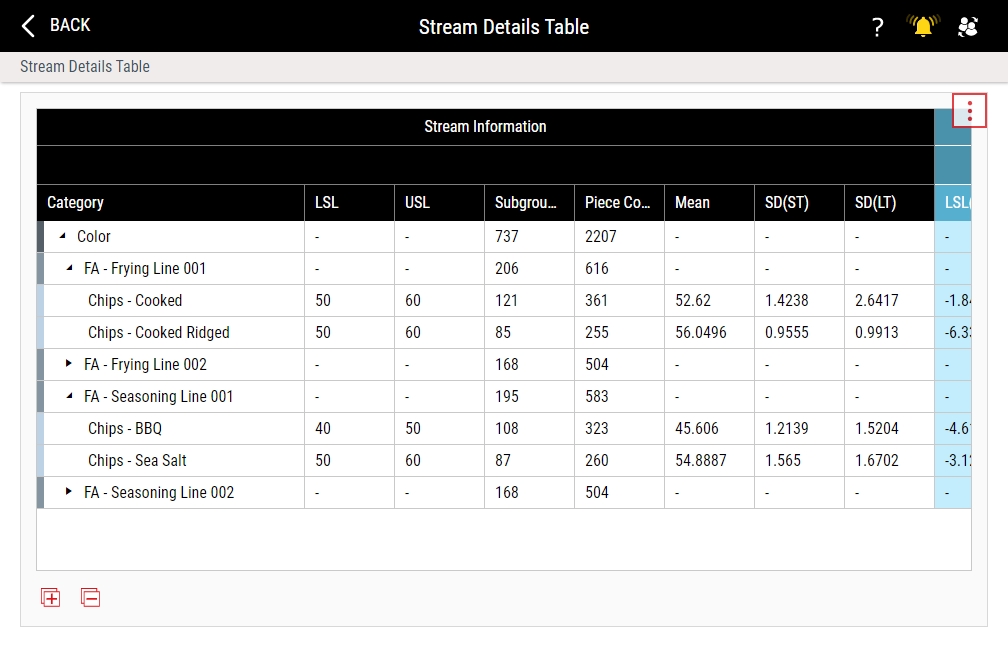Click the collapse all rows icon
Viewport: 1008px width, 648px height.
point(90,597)
